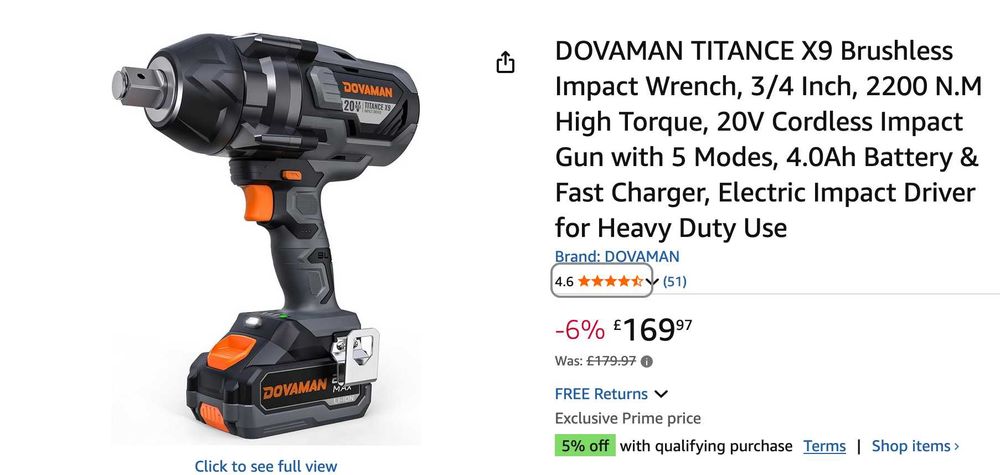Follow the Shop items link
The height and width of the screenshot is (475, 1000).
[915, 446]
